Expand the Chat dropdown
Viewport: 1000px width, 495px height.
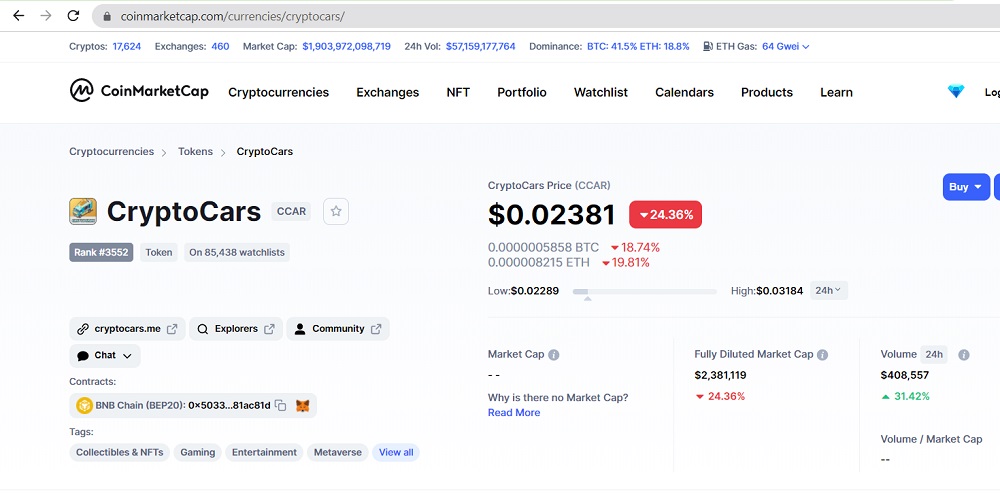[x=105, y=355]
